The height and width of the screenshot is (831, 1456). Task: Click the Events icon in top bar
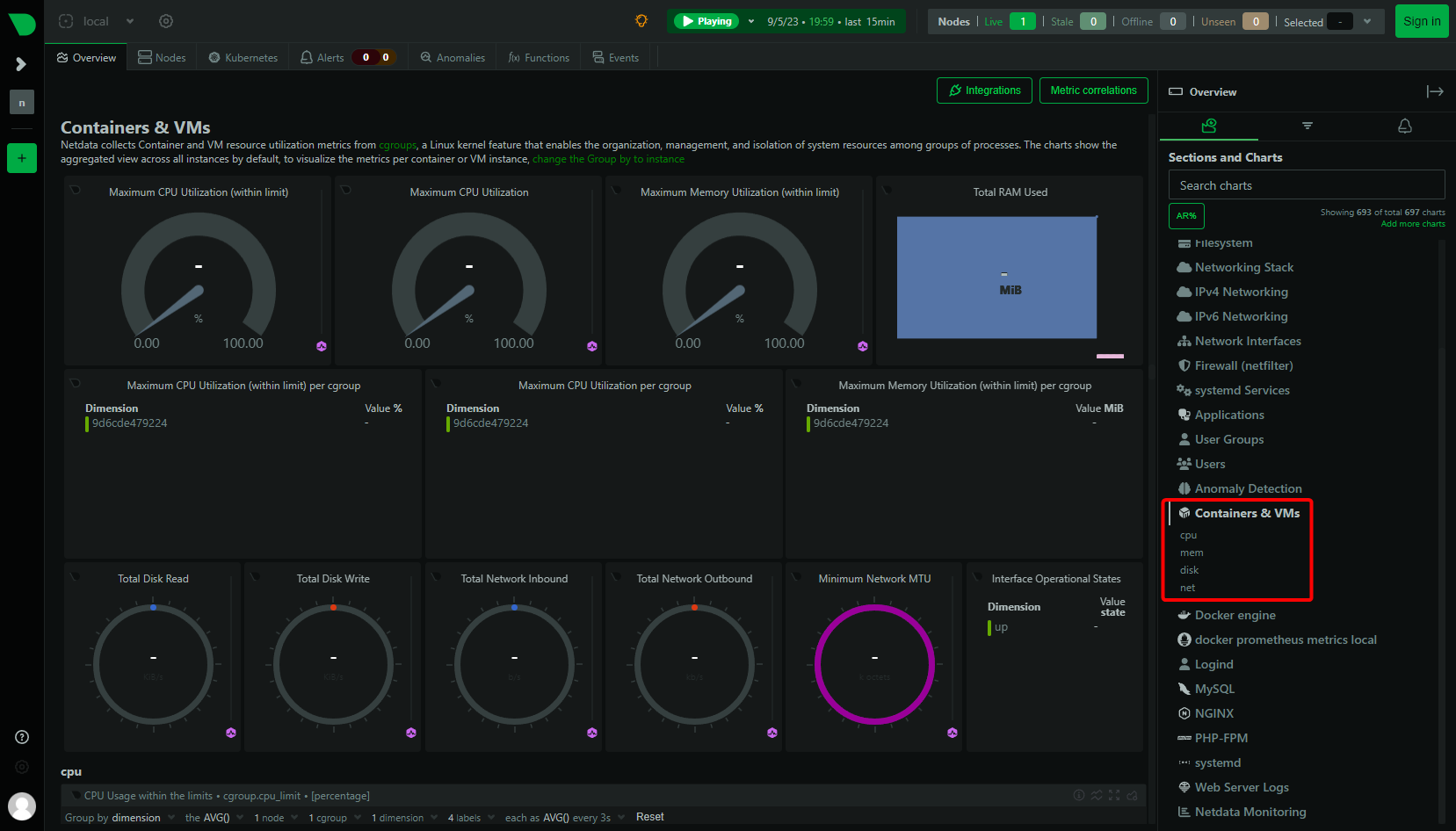tap(601, 57)
